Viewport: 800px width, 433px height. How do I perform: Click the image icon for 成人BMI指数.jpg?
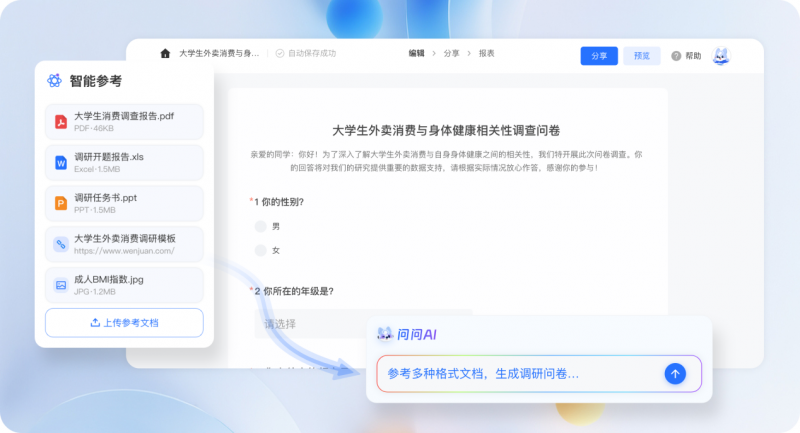tap(61, 285)
